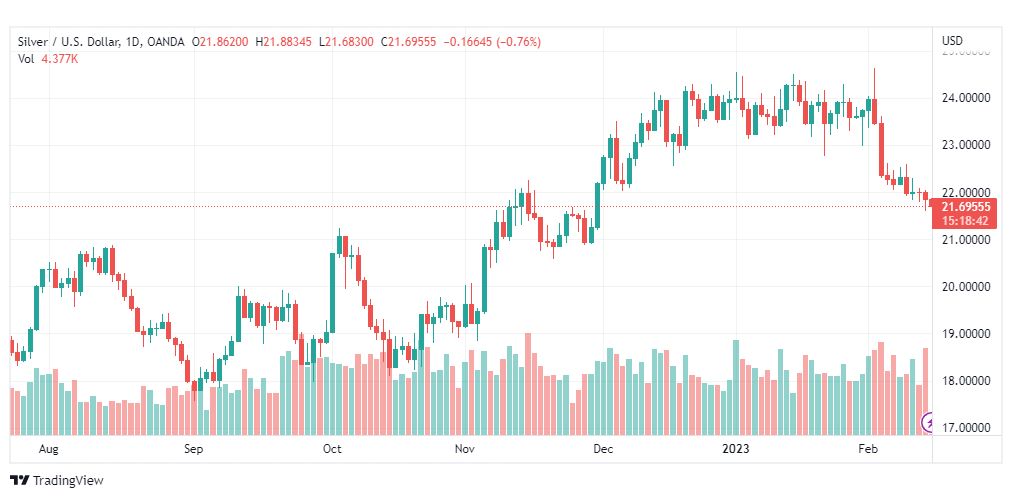Click the -0.16645 (-0.76%) change value
Viewport: 1012px width, 498px height.
tap(491, 42)
